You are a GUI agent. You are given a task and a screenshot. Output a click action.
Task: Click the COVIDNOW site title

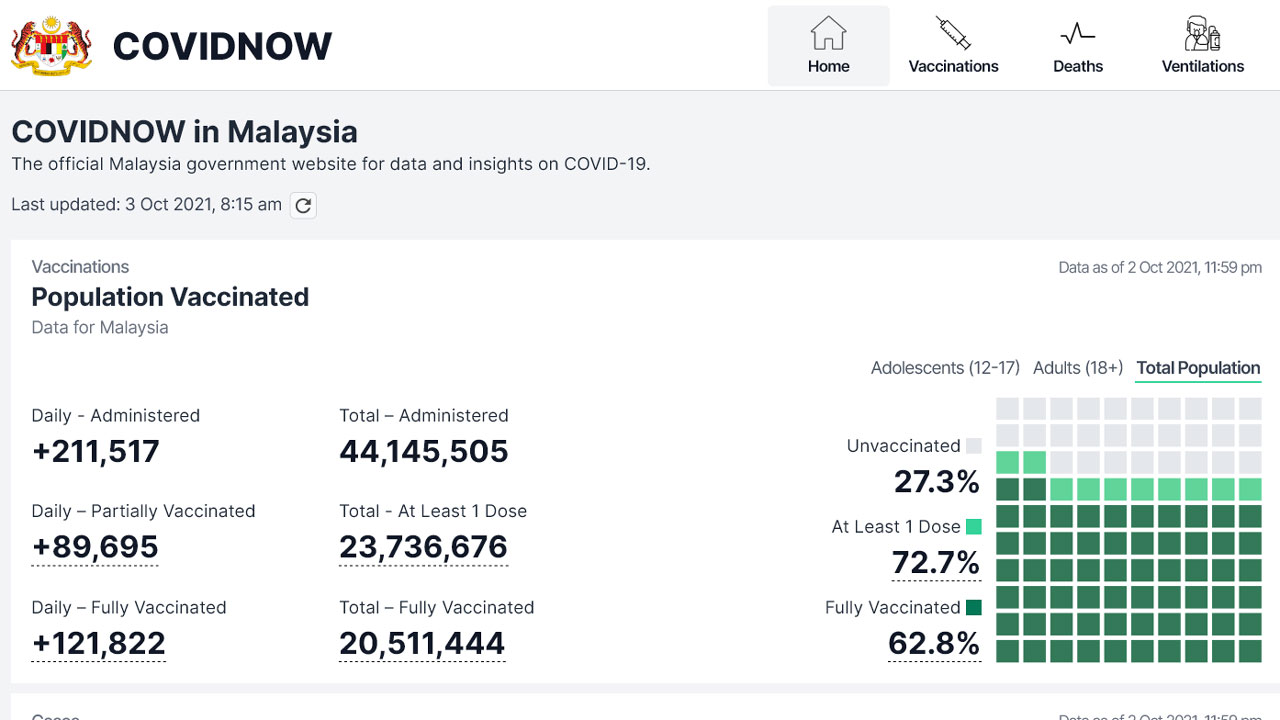pos(222,46)
